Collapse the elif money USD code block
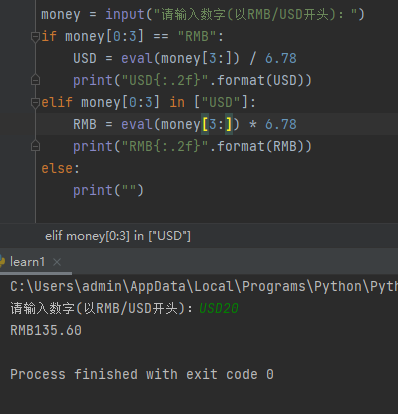This screenshot has width=398, height=414. tap(35, 102)
